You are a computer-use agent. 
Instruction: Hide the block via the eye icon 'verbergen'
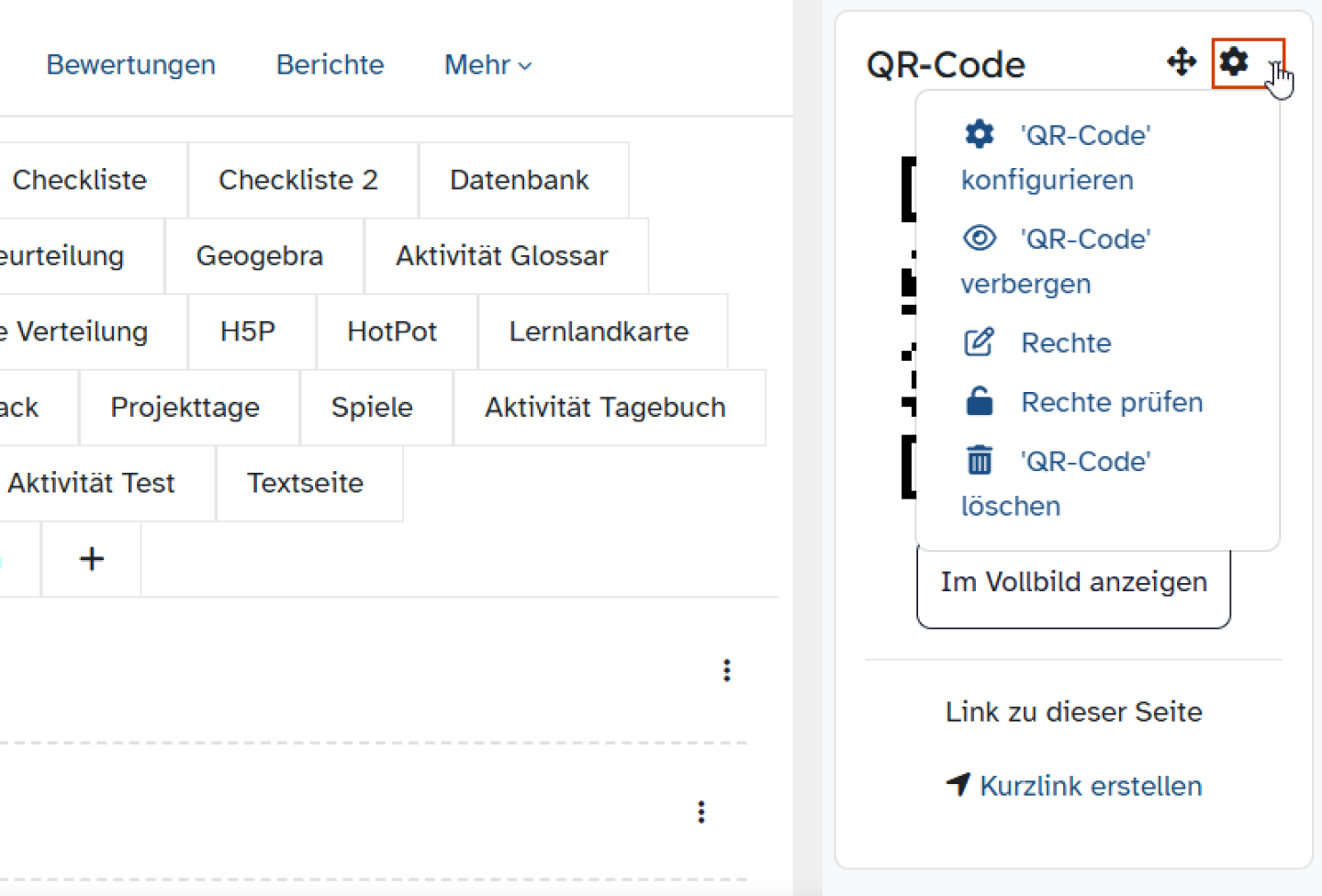pyautogui.click(x=979, y=238)
